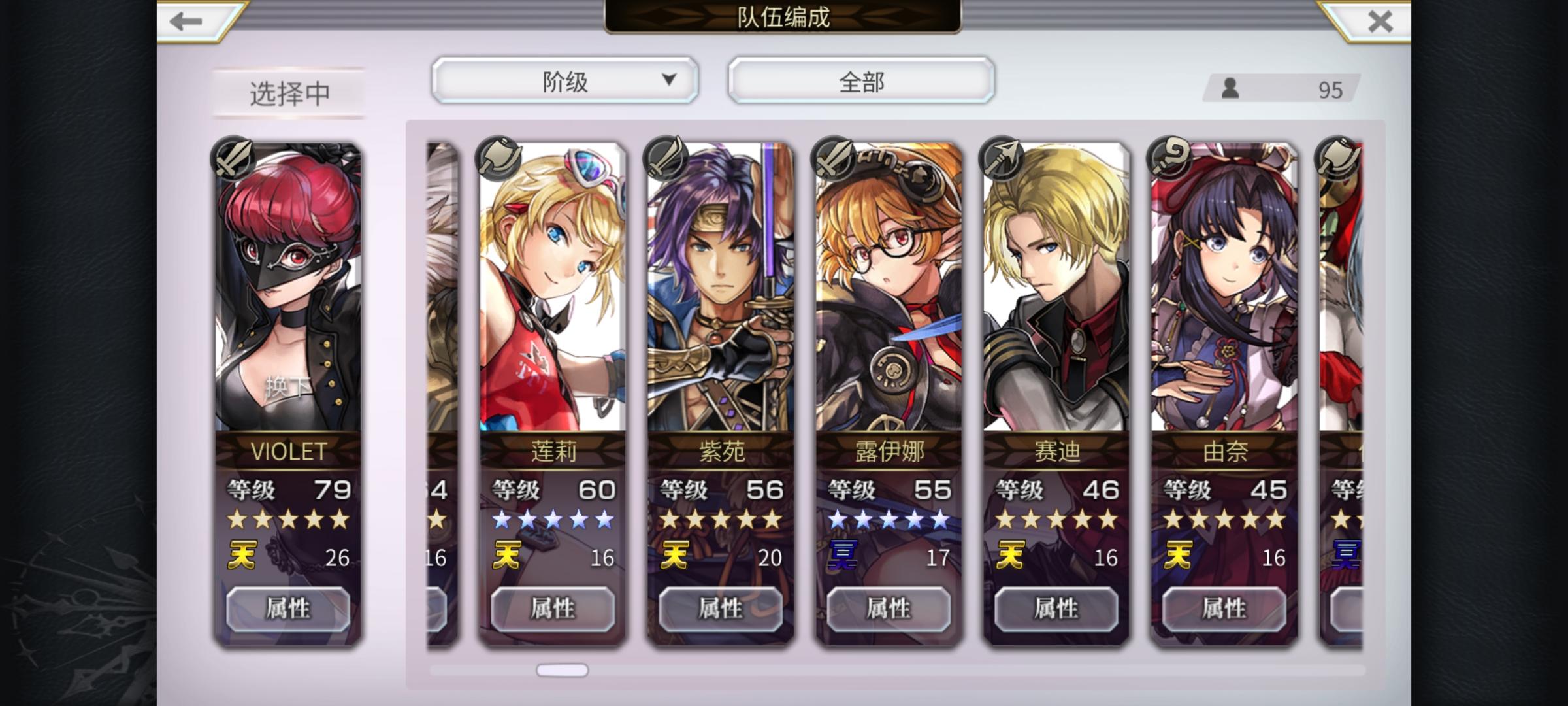Tap the character count icon showing 95
This screenshot has height=706, width=1568.
pos(1230,88)
